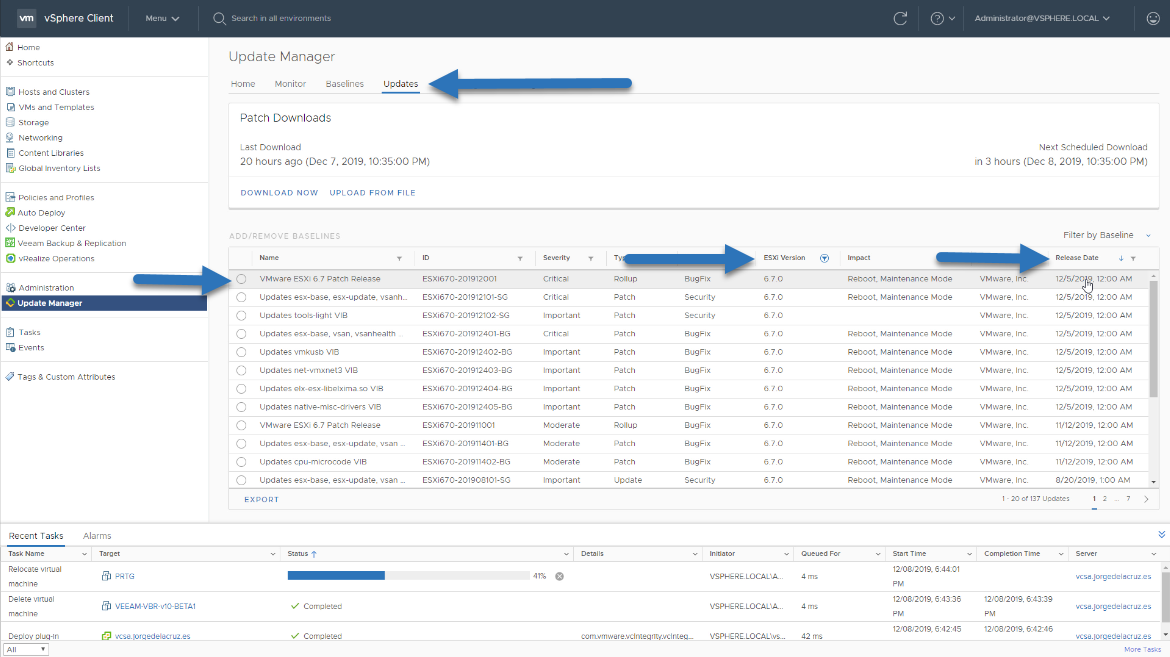Viewport: 1170px width, 657px height.
Task: Click the Shortcuts icon in sidebar
Action: click(10, 63)
